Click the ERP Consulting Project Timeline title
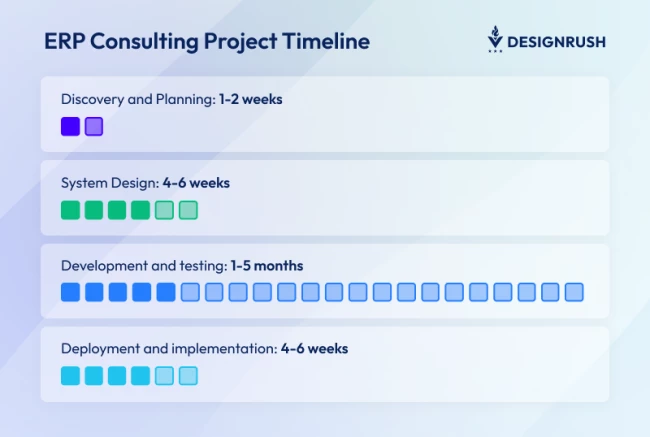Image resolution: width=650 pixels, height=437 pixels. [x=207, y=42]
